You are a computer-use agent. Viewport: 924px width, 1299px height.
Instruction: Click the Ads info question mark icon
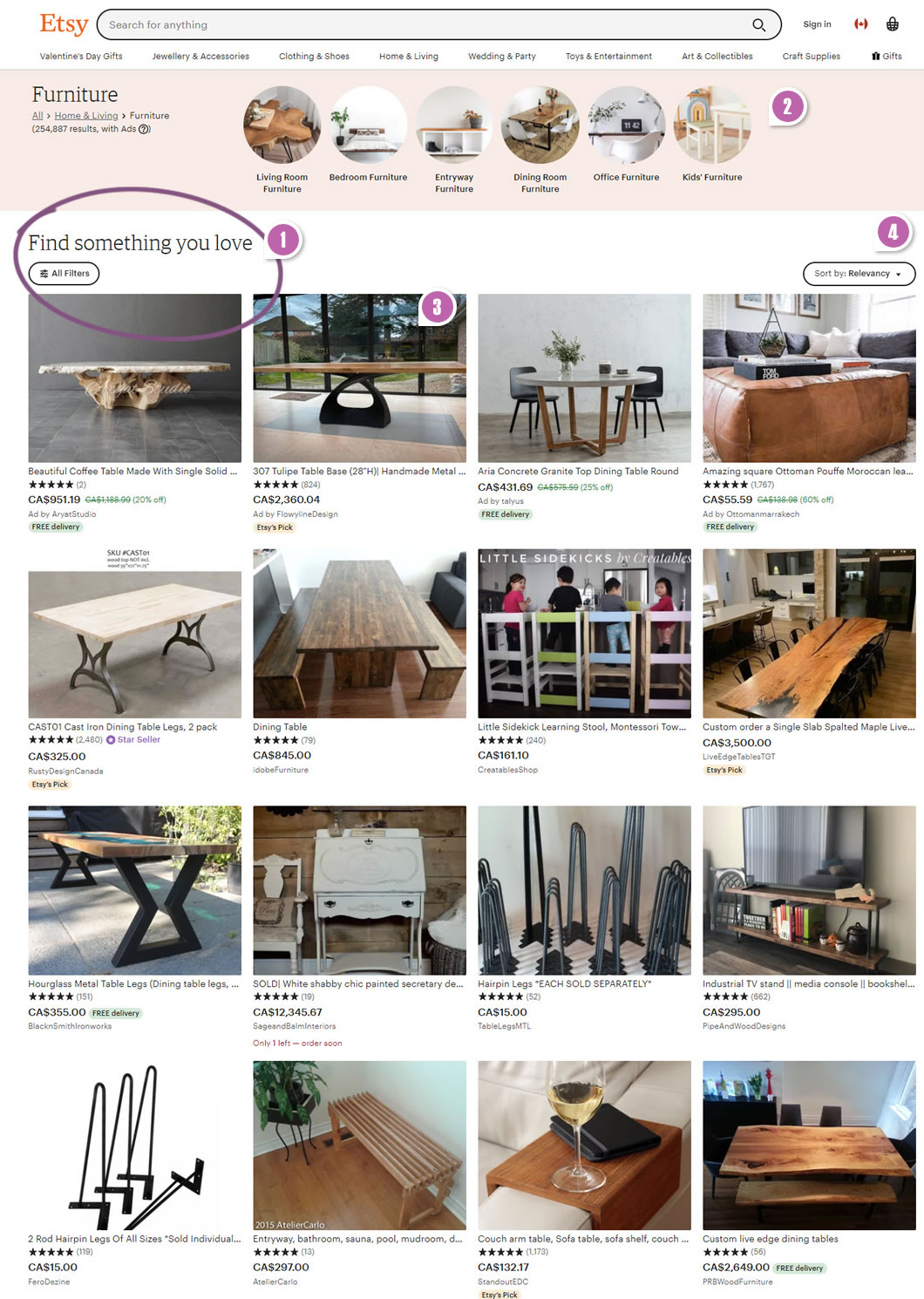[145, 129]
